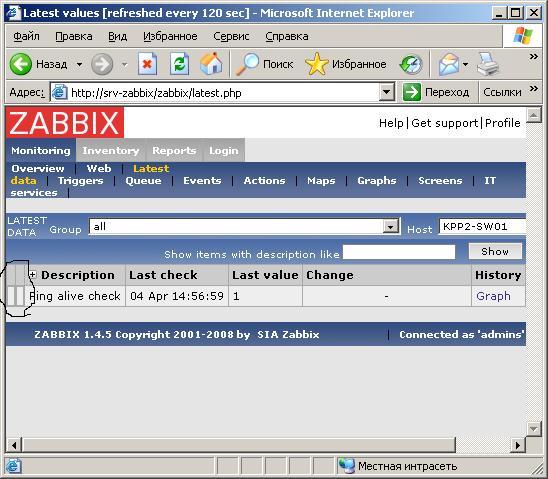Click the IE title bar icon

click(14, 13)
